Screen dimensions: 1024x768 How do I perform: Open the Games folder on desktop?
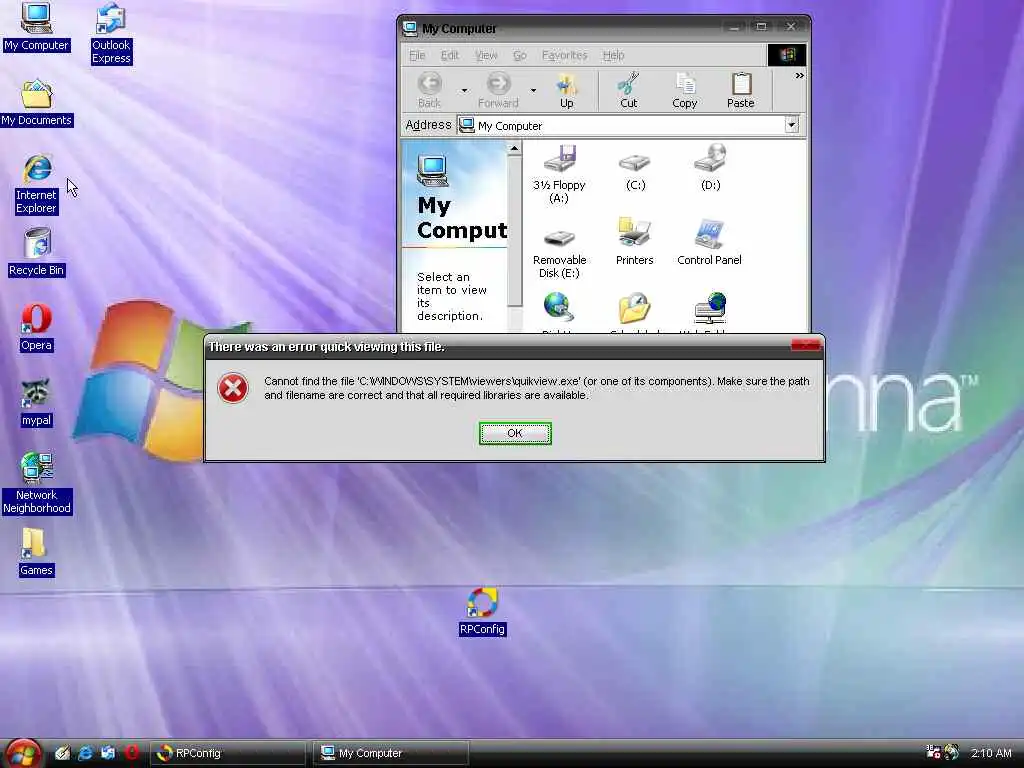point(36,552)
